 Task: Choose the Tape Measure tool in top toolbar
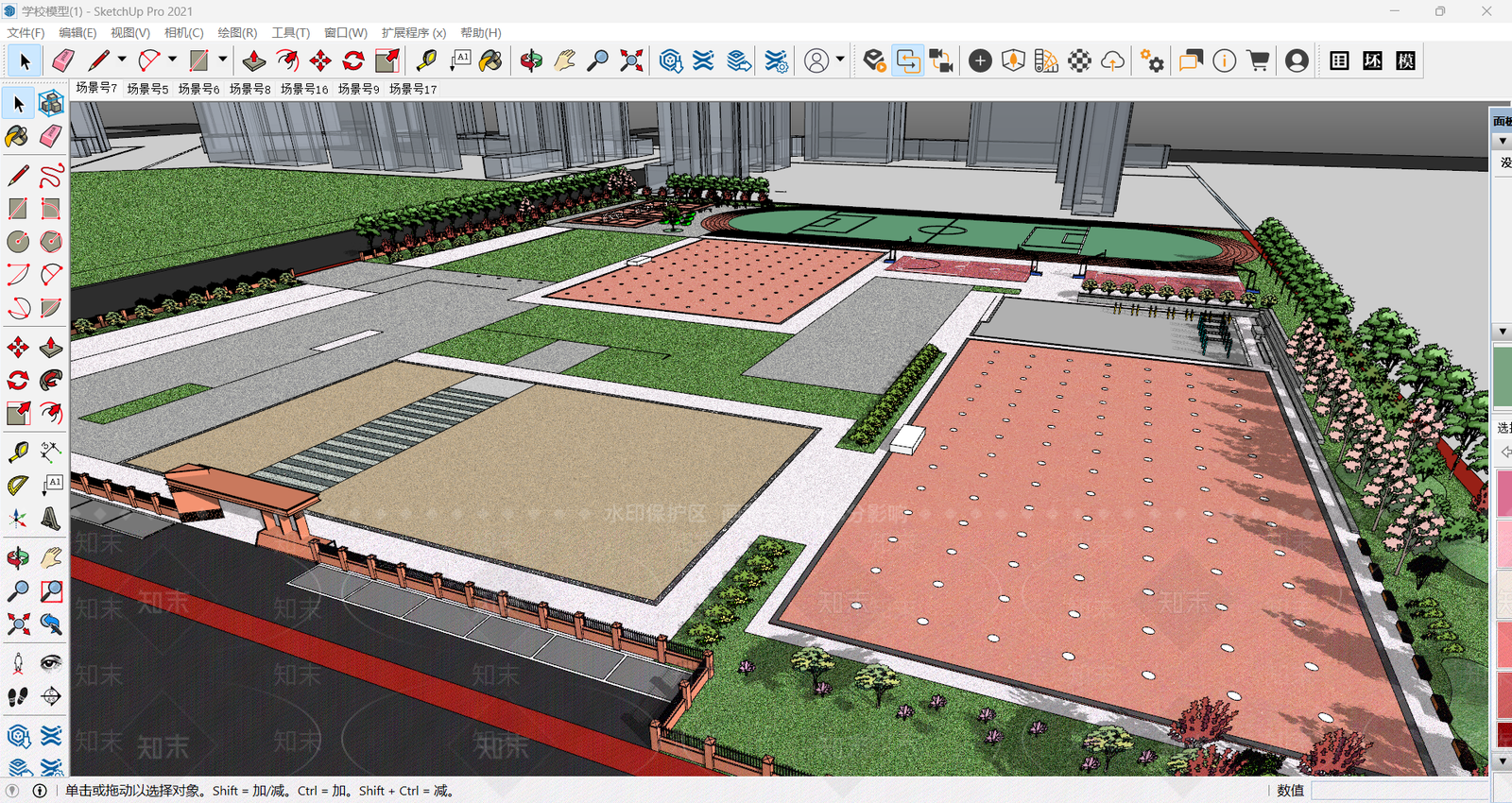[427, 61]
